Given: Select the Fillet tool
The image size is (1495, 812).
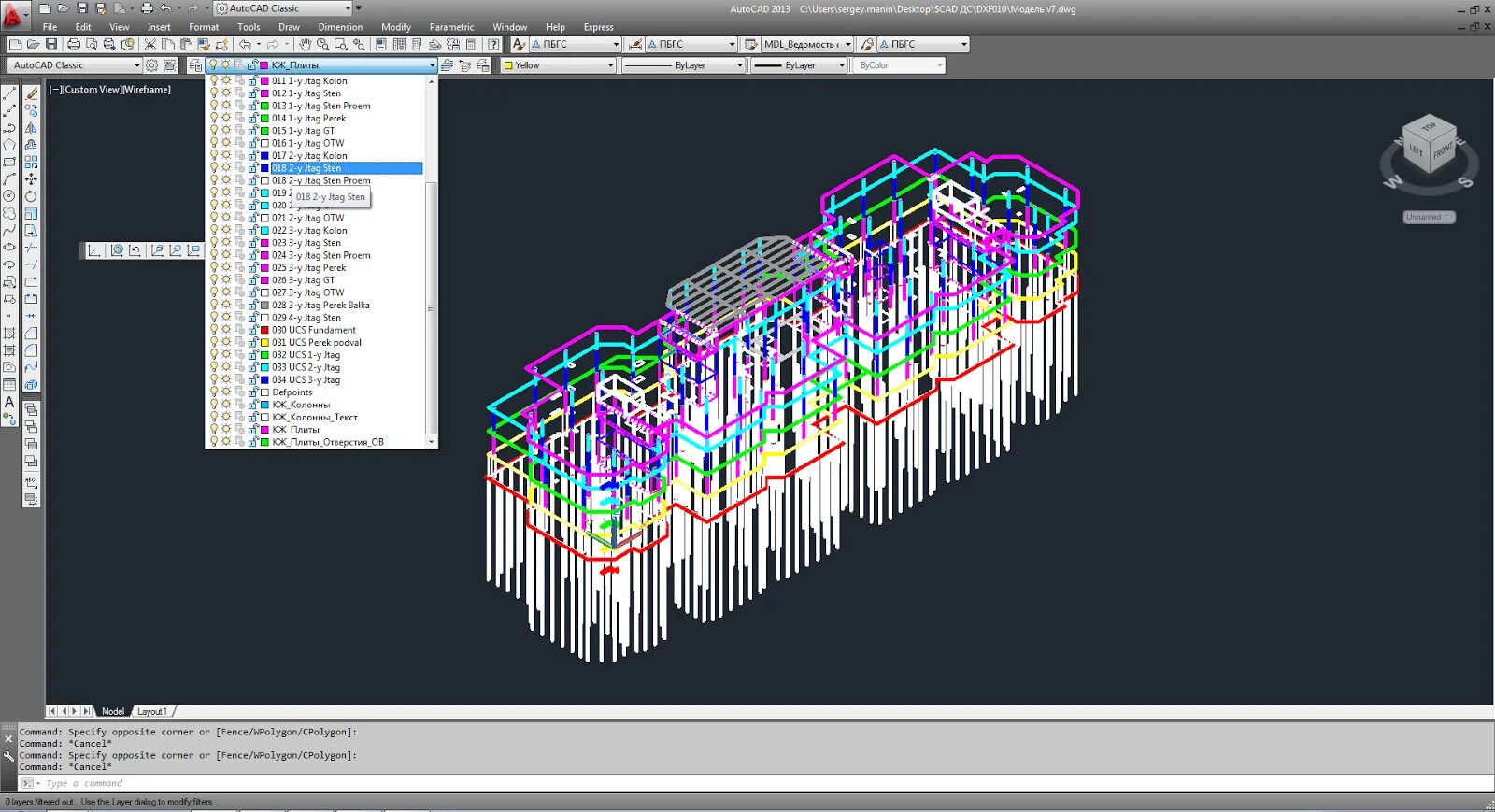Looking at the screenshot, I should [x=31, y=349].
